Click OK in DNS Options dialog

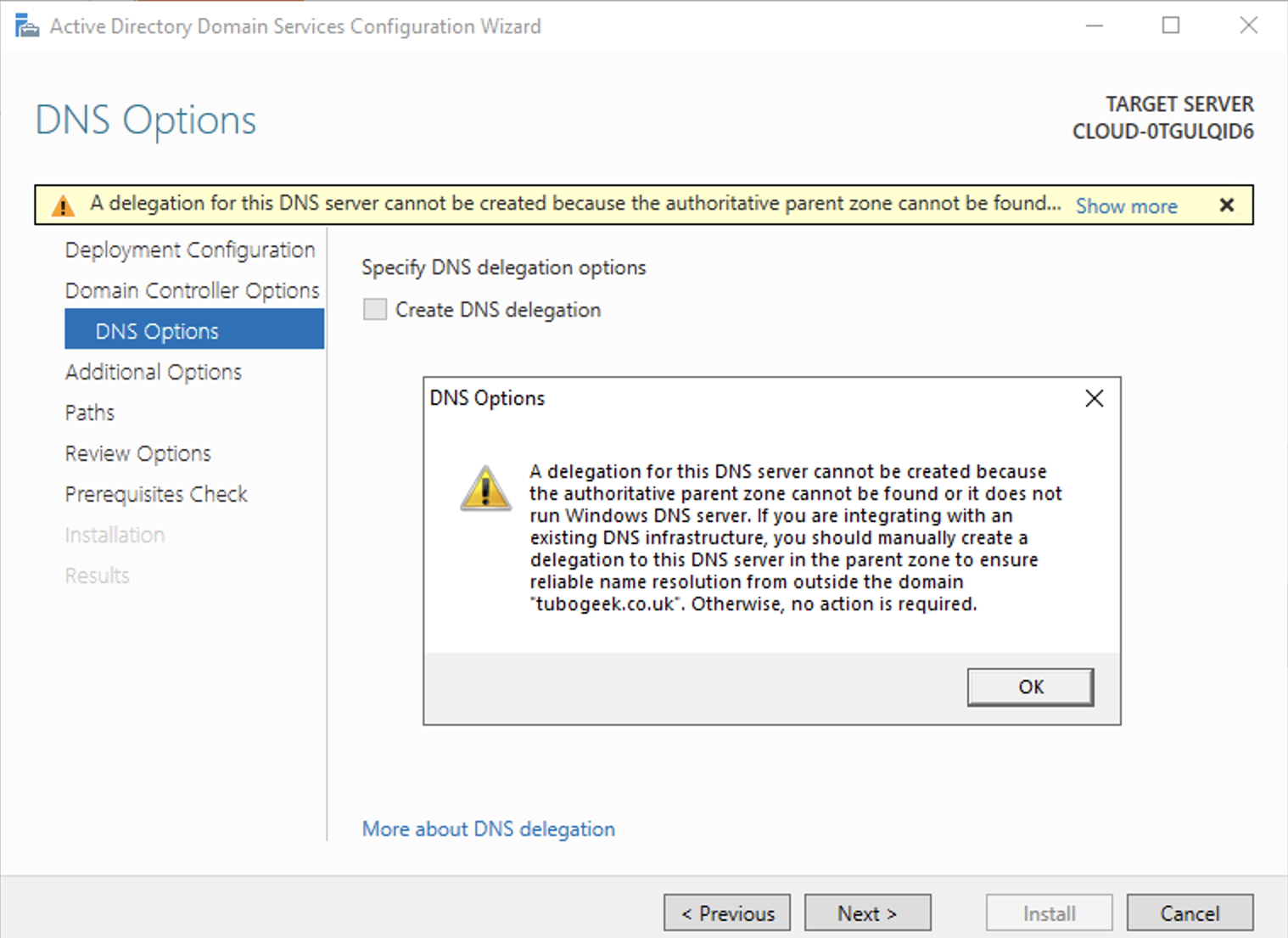pyautogui.click(x=1030, y=687)
